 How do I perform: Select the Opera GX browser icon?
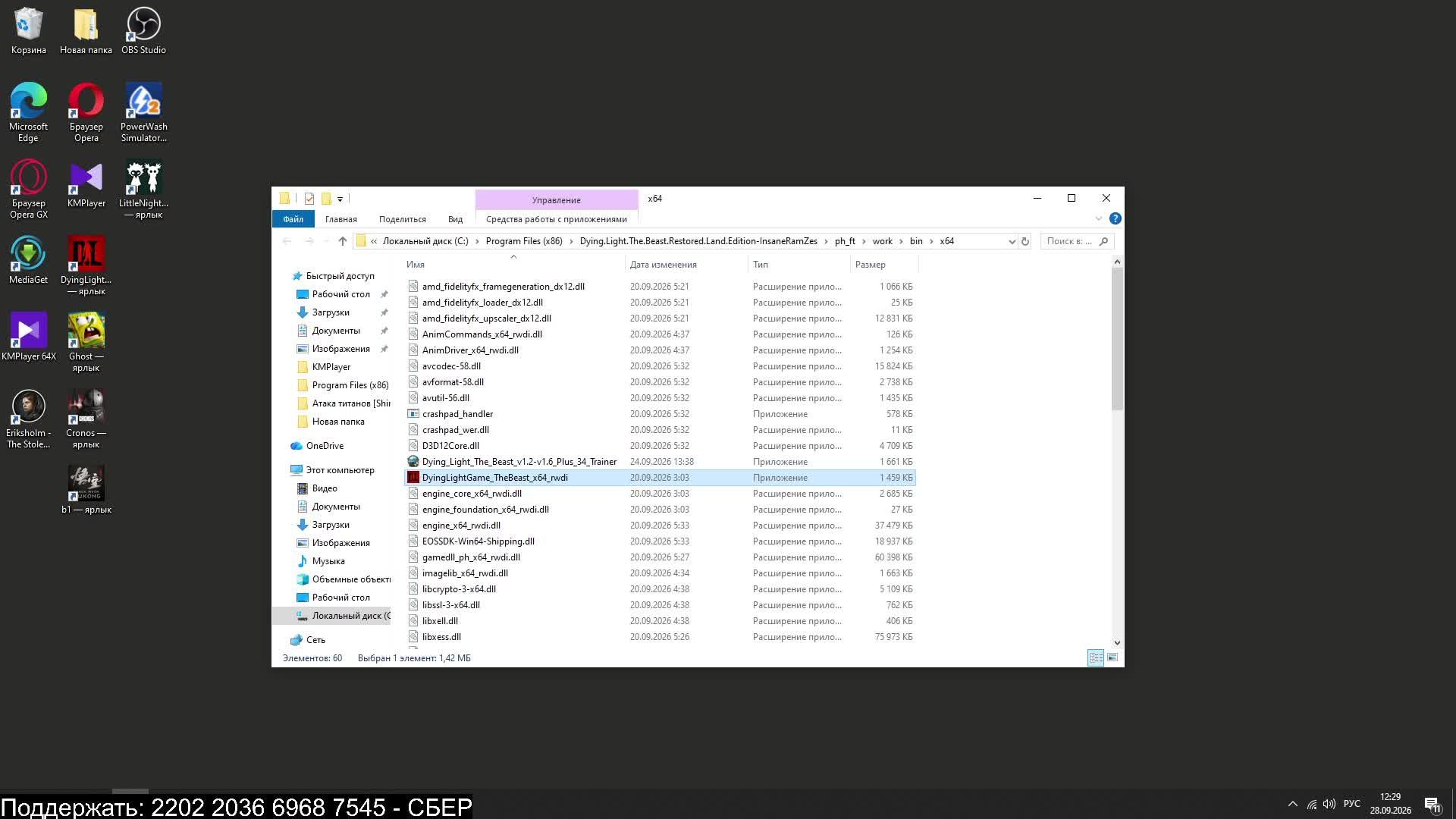pyautogui.click(x=28, y=189)
